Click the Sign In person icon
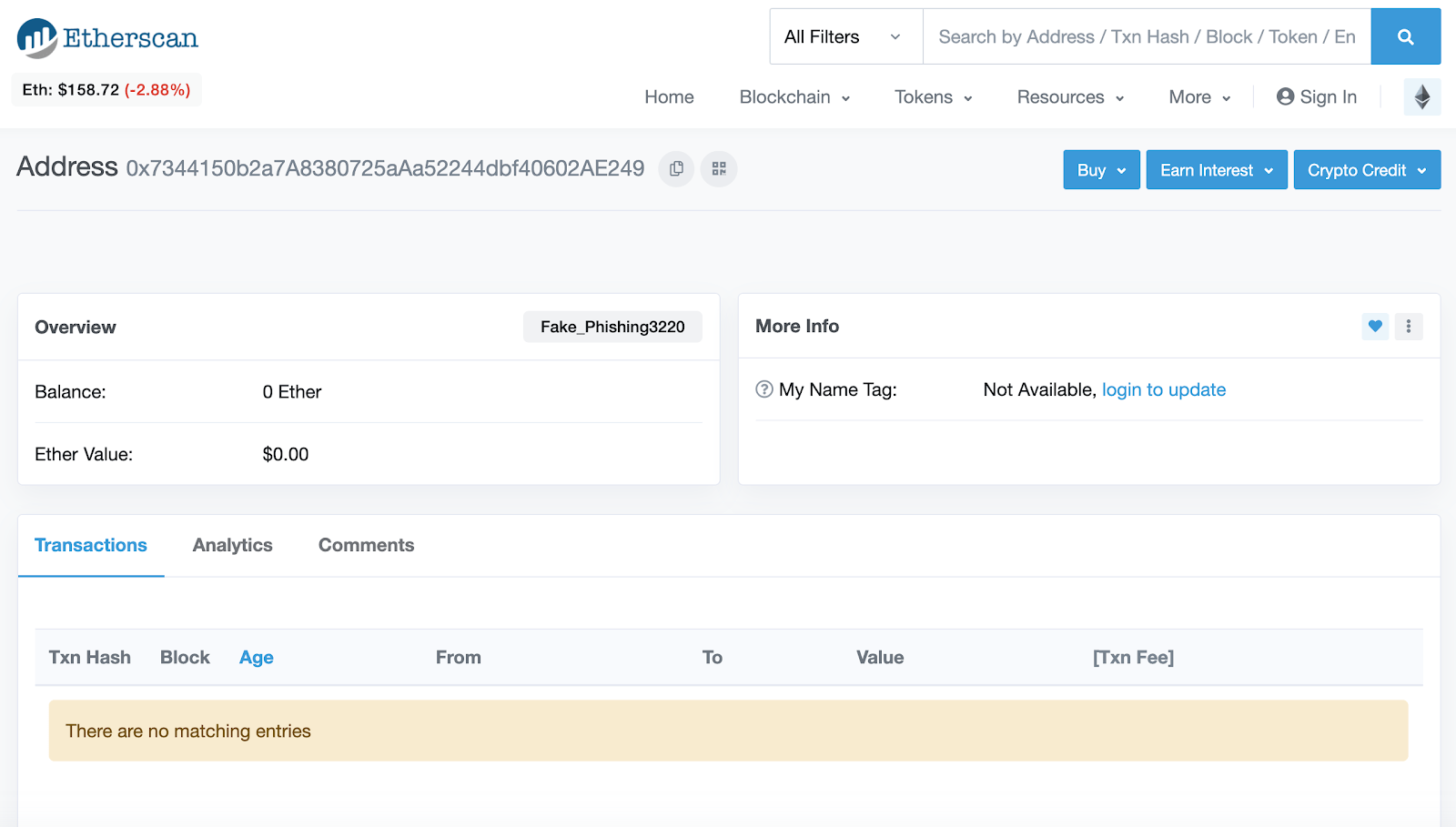Viewport: 1456px width, 827px height. [1285, 96]
